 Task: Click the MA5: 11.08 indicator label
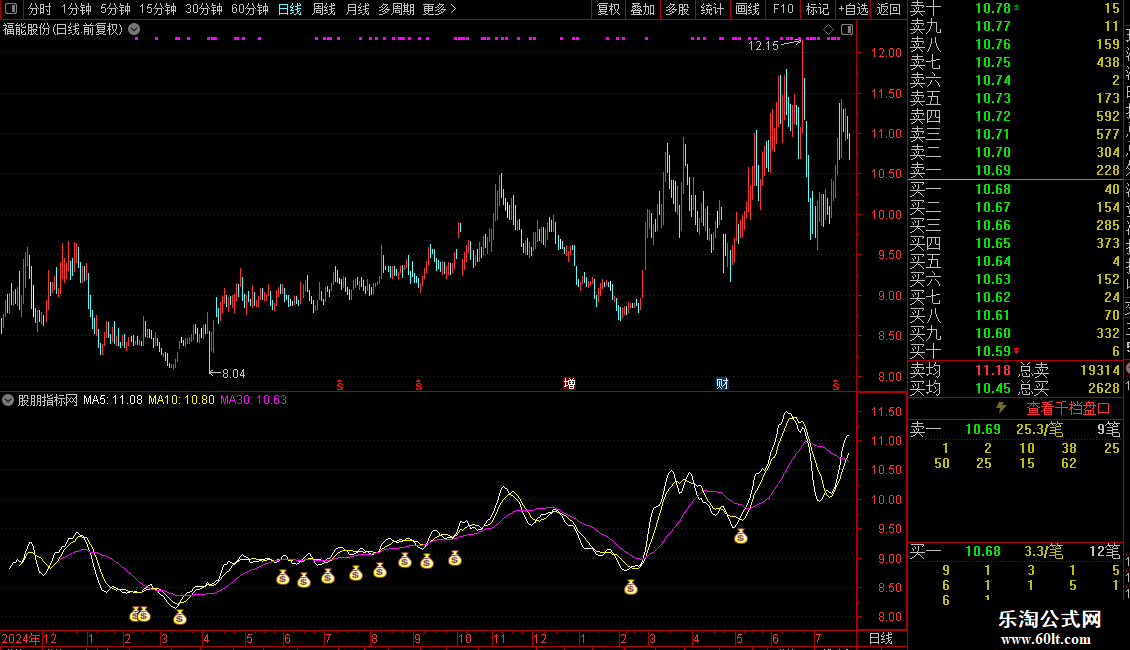[112, 400]
